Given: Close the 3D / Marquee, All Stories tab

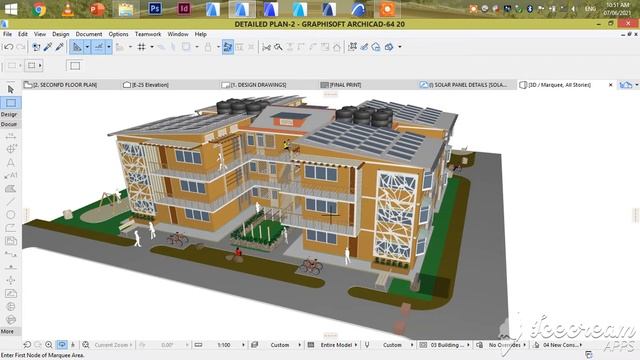Looking at the screenshot, I should pyautogui.click(x=611, y=85).
